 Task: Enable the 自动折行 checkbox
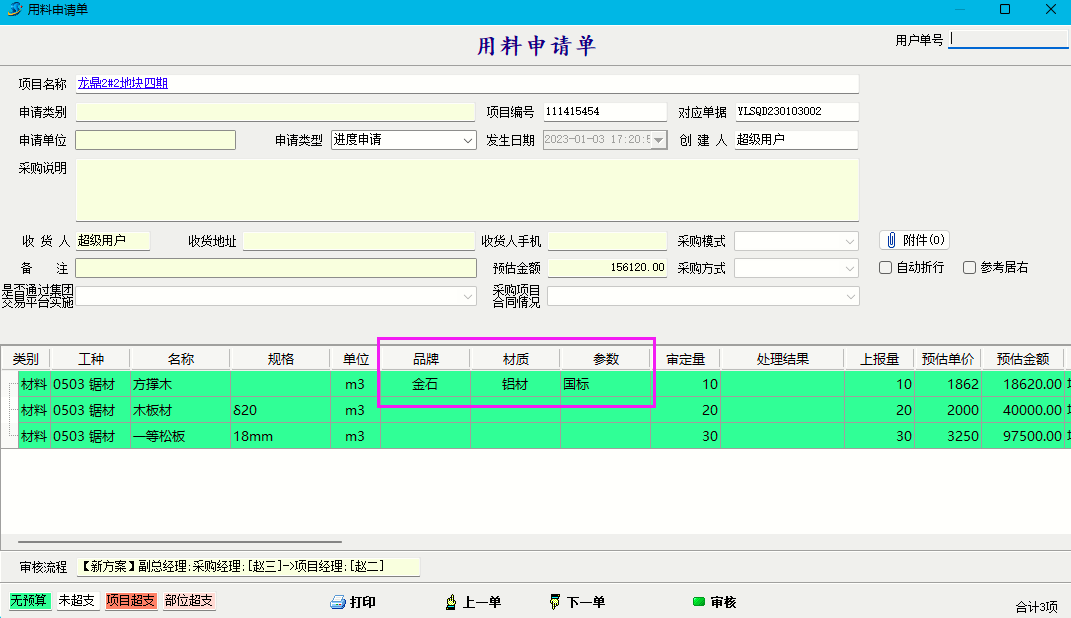885,268
